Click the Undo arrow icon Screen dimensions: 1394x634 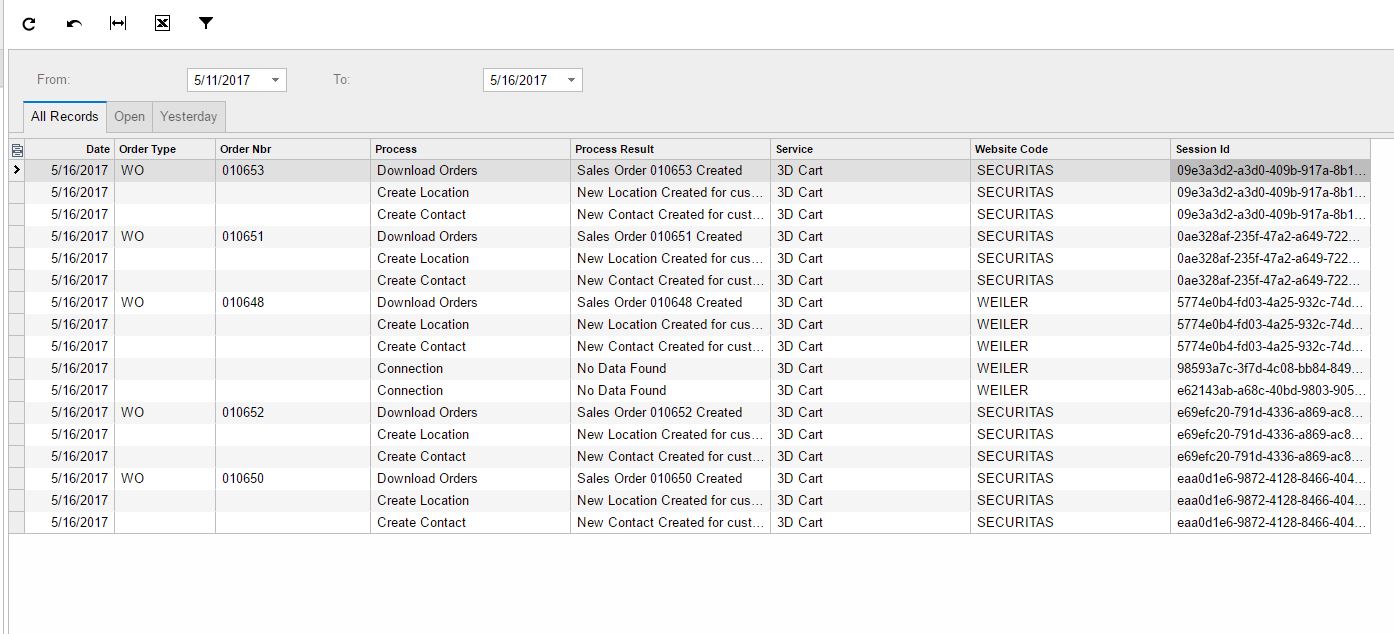(74, 24)
